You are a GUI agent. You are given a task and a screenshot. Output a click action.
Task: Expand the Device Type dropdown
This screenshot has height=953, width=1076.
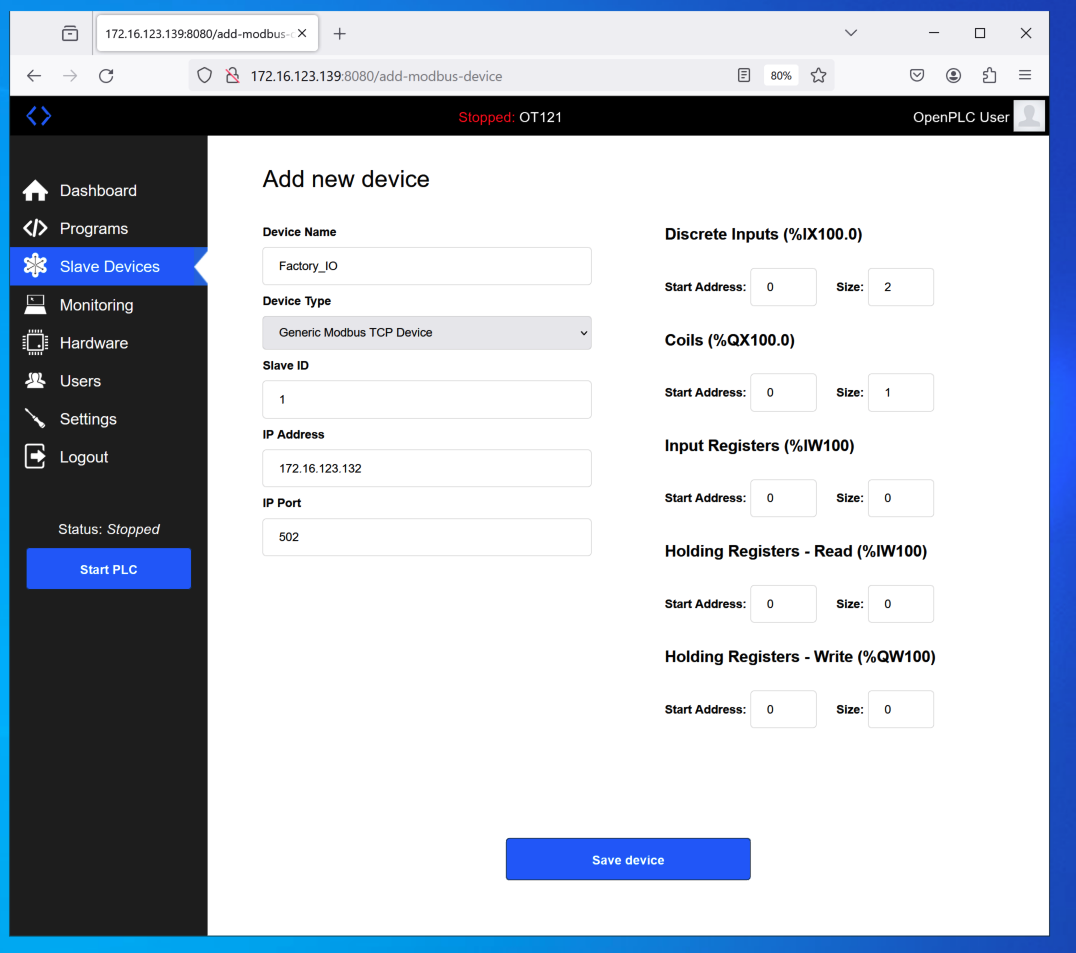pyautogui.click(x=427, y=333)
